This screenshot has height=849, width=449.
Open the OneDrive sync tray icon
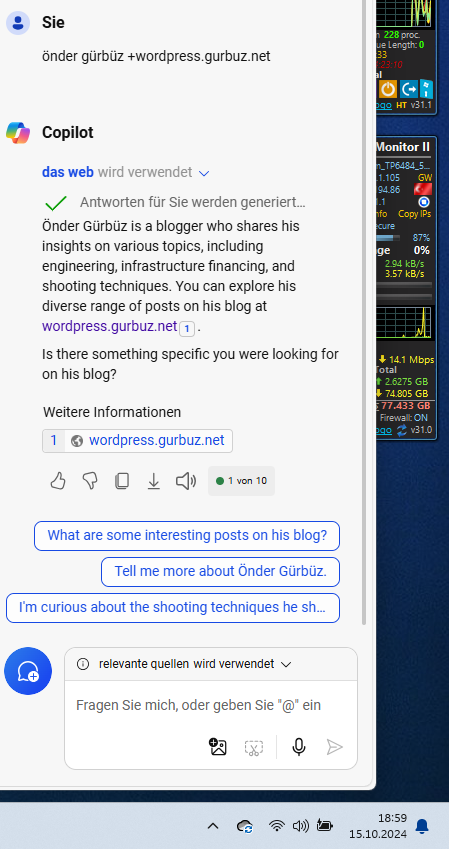[x=245, y=826]
